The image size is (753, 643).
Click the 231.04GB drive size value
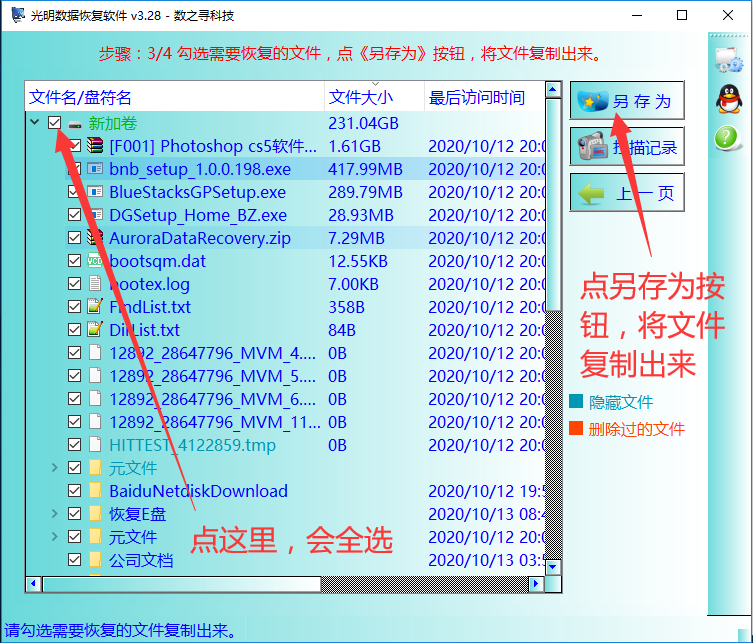click(364, 123)
